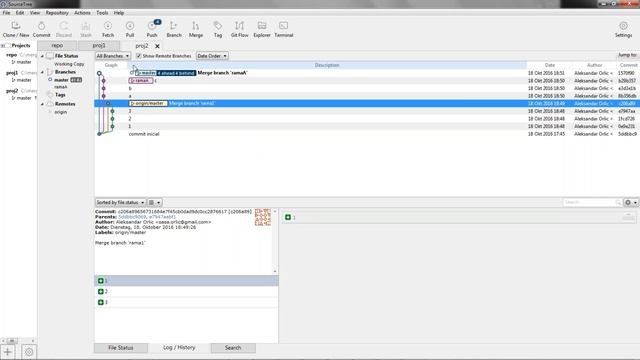Select the master branch in sidebar

(x=61, y=80)
